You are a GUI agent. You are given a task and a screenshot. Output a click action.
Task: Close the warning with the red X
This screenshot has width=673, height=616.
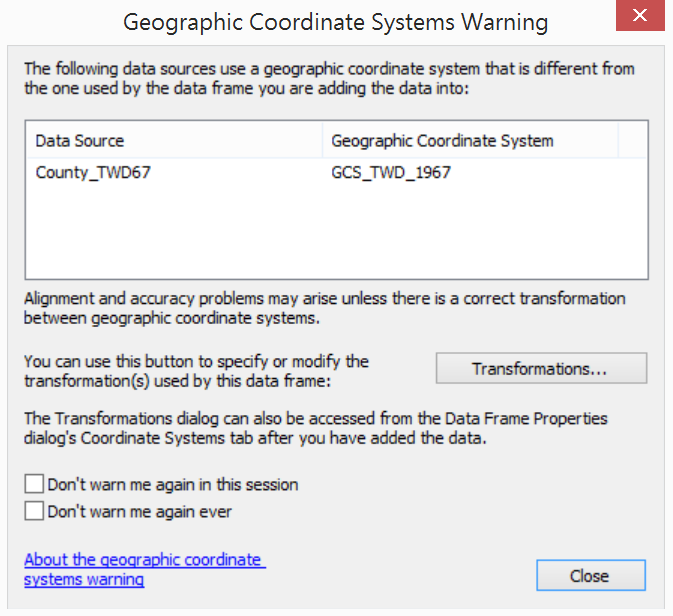[x=640, y=15]
